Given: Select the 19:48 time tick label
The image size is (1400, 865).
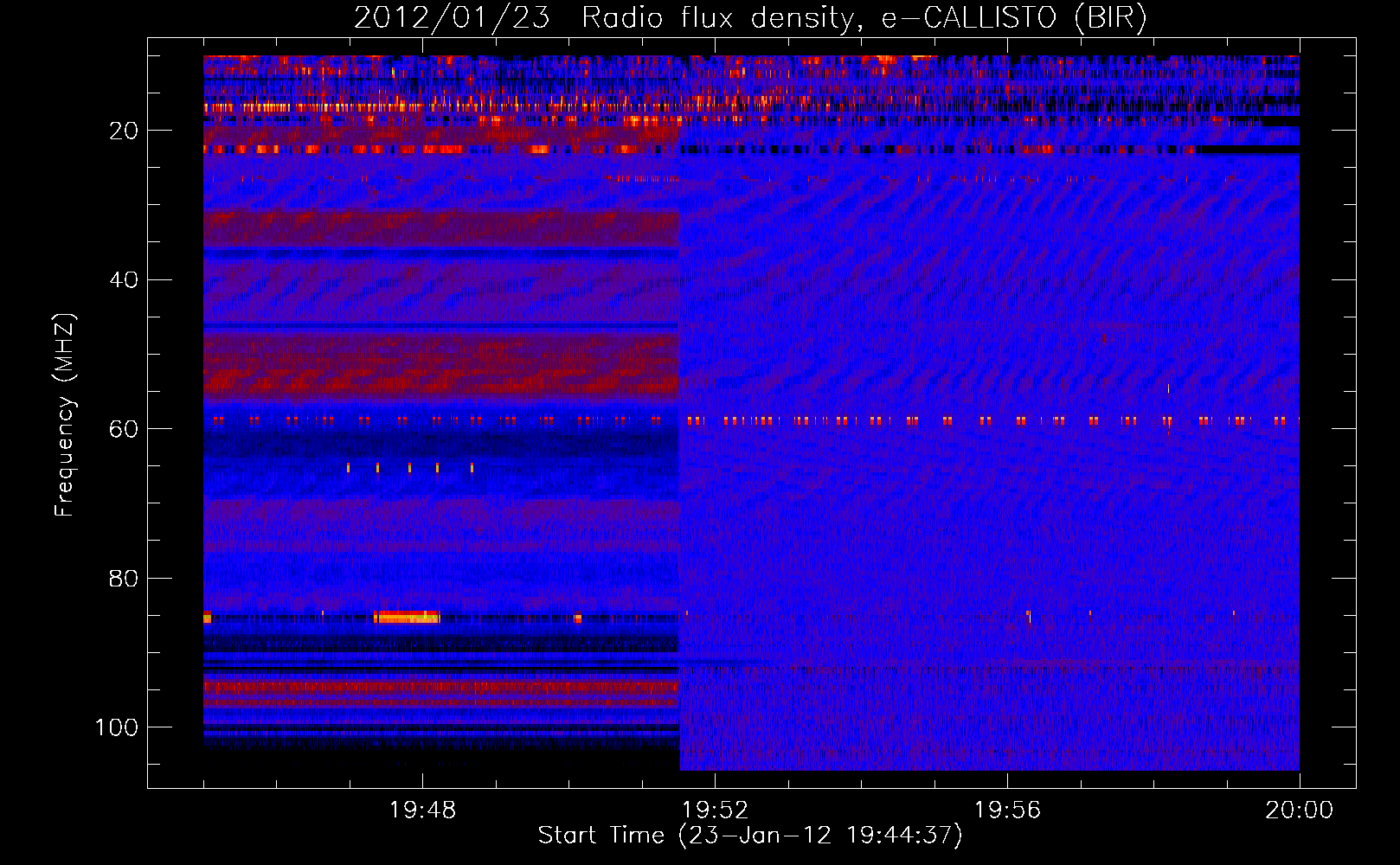Looking at the screenshot, I should (422, 811).
